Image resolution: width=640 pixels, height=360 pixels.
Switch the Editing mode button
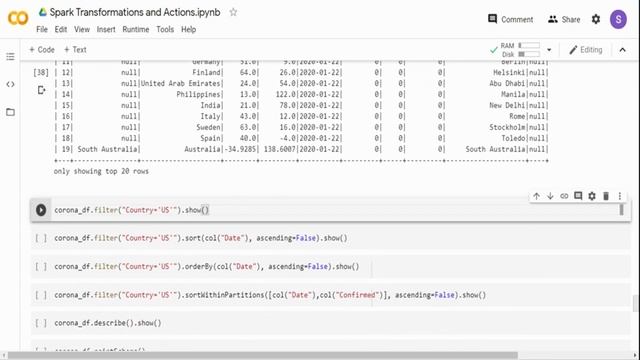586,50
